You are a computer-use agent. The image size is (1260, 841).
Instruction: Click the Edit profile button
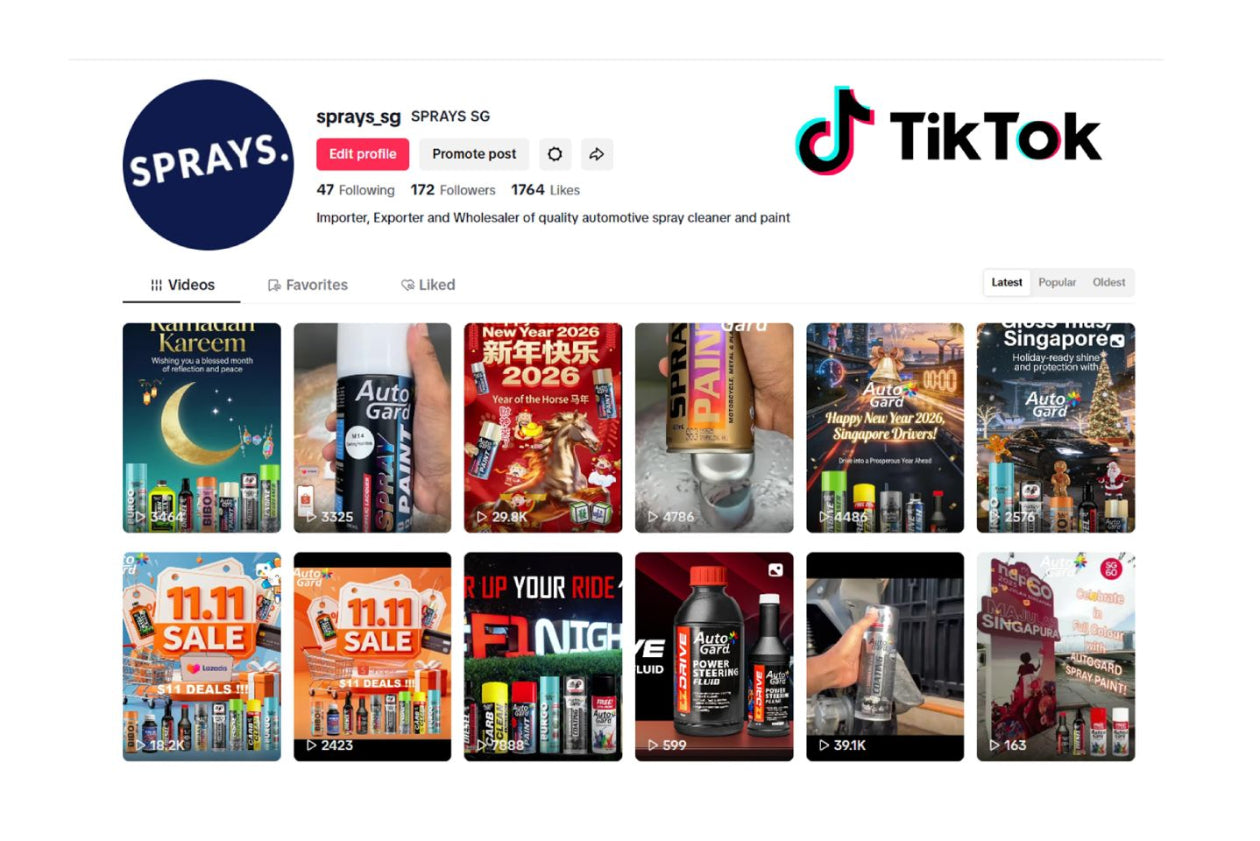(x=362, y=154)
